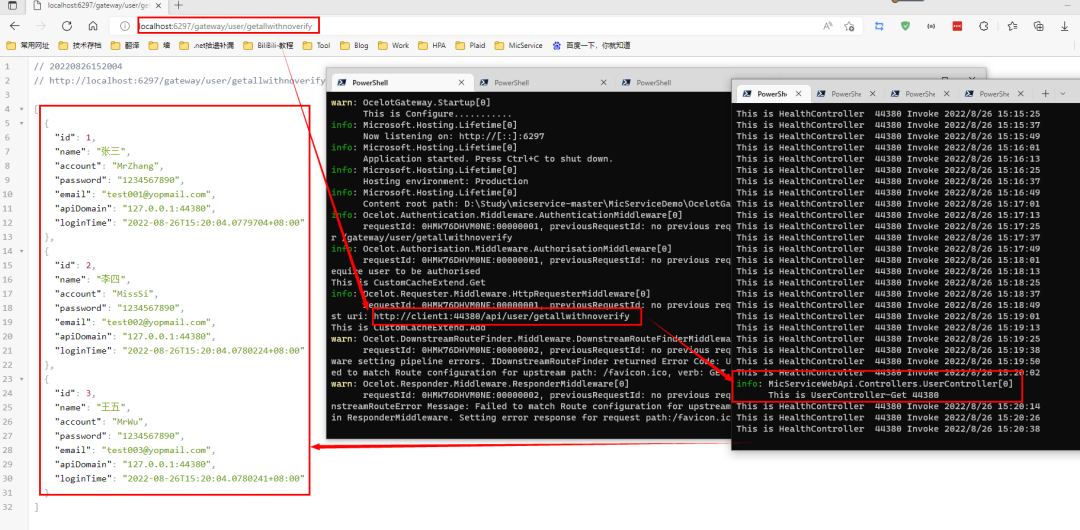Open a new browser tab with plus
Viewport: 1080px width, 530px height.
(179, 6)
